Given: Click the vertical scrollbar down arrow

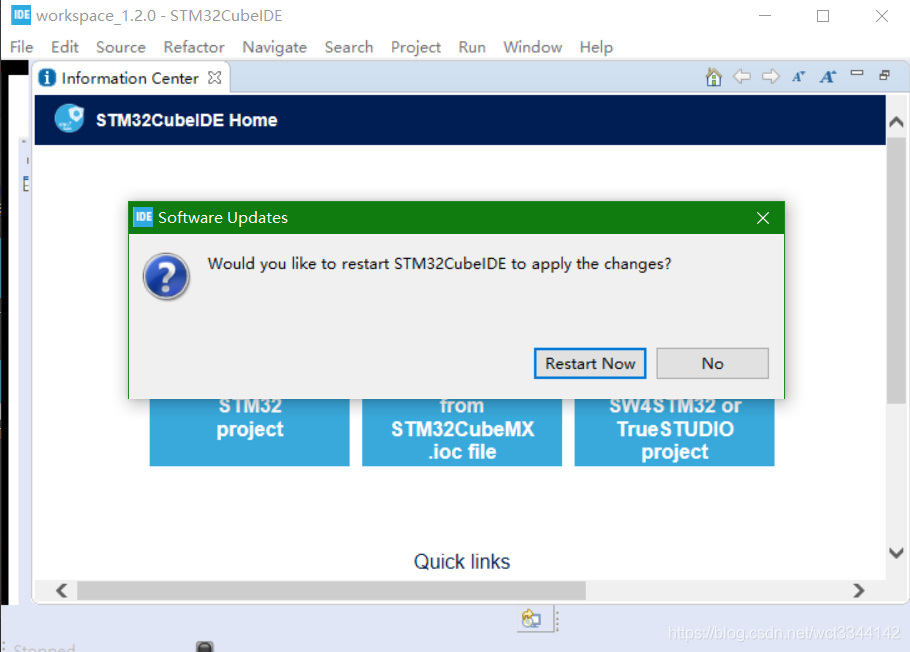Looking at the screenshot, I should pos(896,553).
